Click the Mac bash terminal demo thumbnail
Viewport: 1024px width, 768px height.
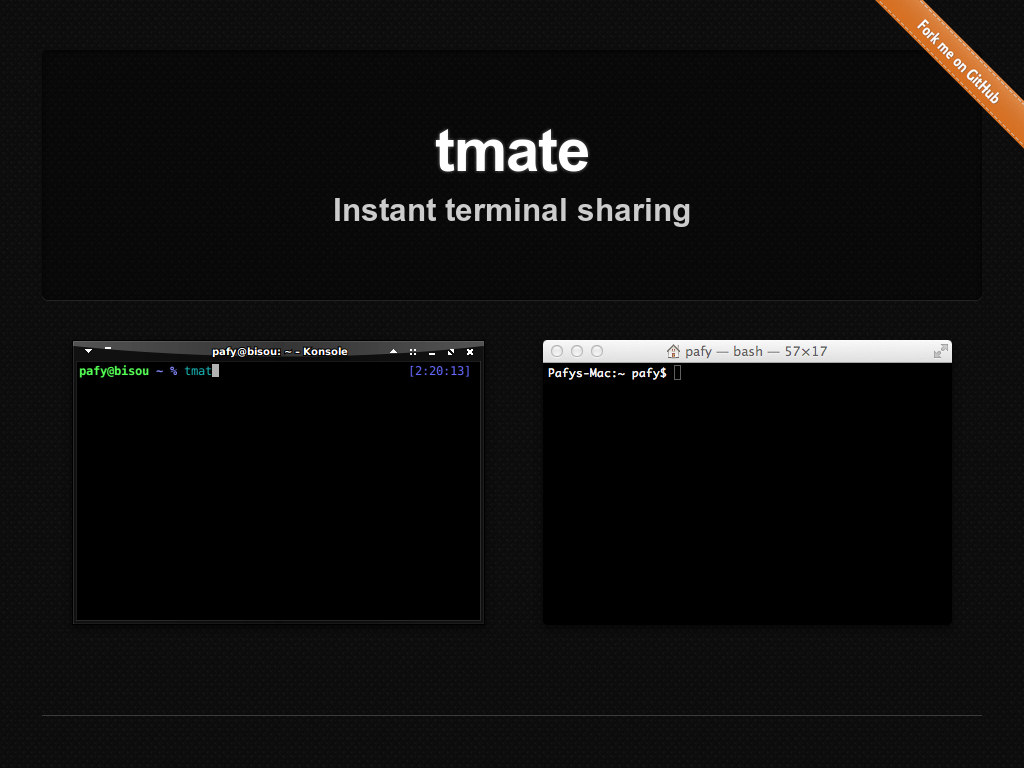point(747,482)
